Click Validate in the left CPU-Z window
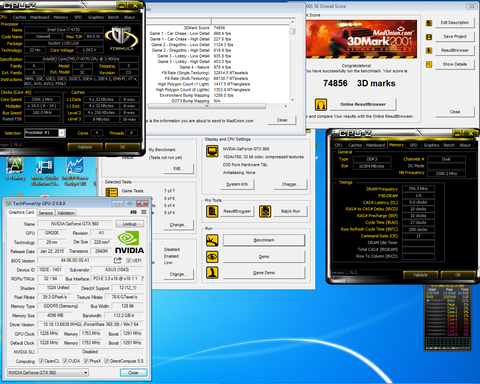Image resolution: width=480 pixels, height=384 pixels. [x=85, y=147]
